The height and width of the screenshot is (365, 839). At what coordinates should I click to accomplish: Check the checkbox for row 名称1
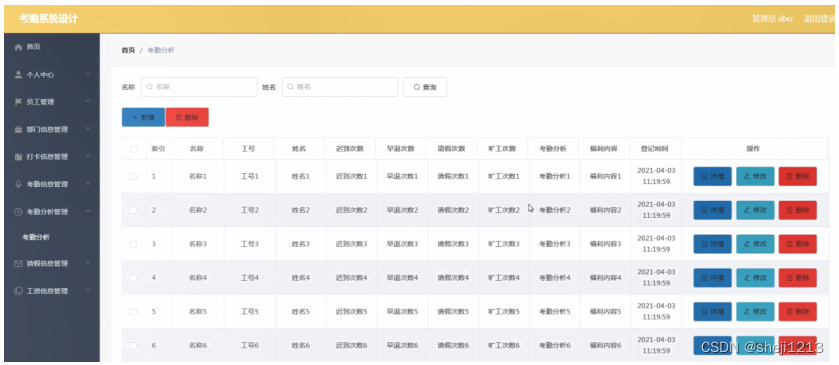click(133, 176)
